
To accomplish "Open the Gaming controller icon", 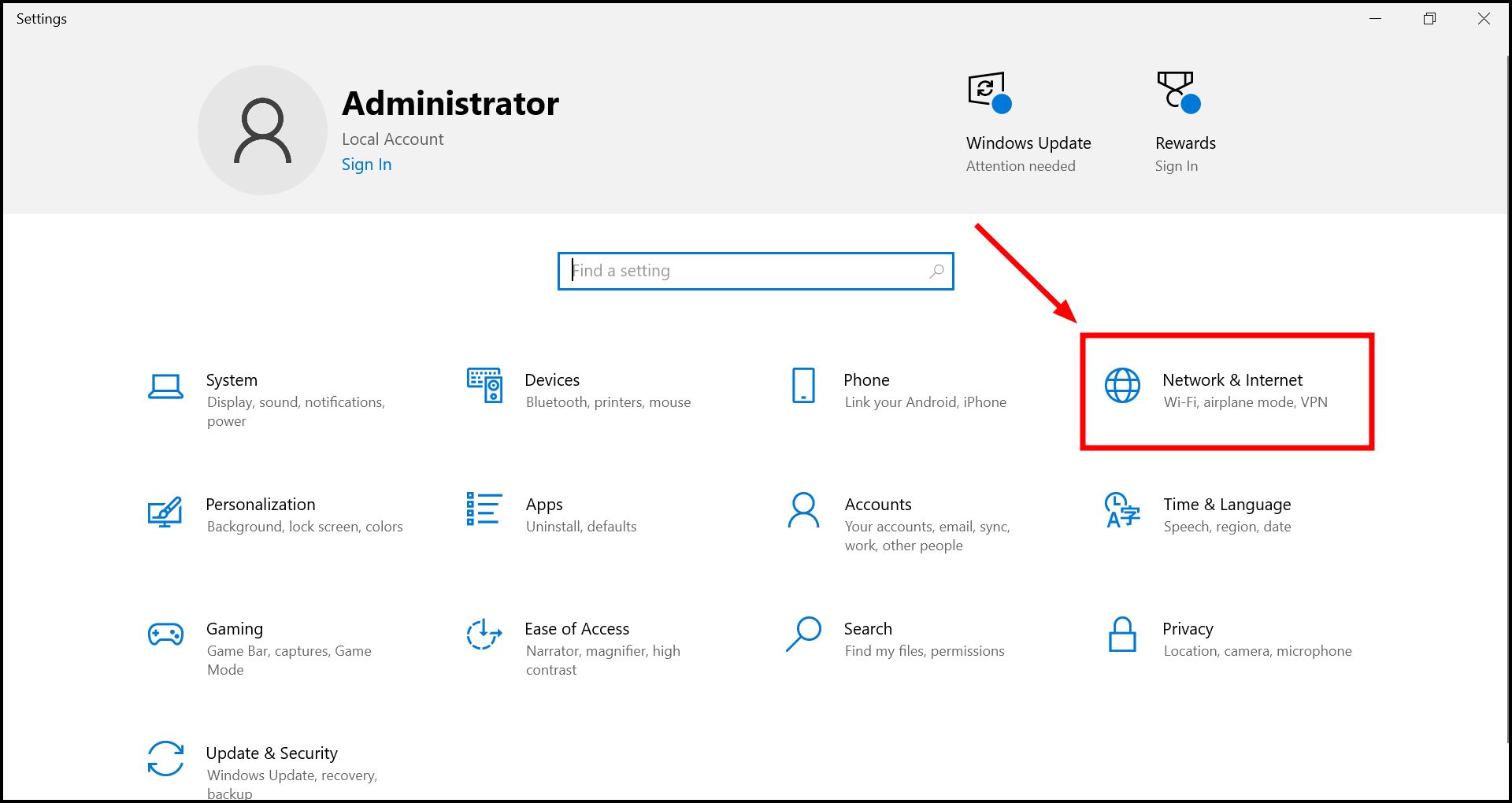I will point(165,635).
